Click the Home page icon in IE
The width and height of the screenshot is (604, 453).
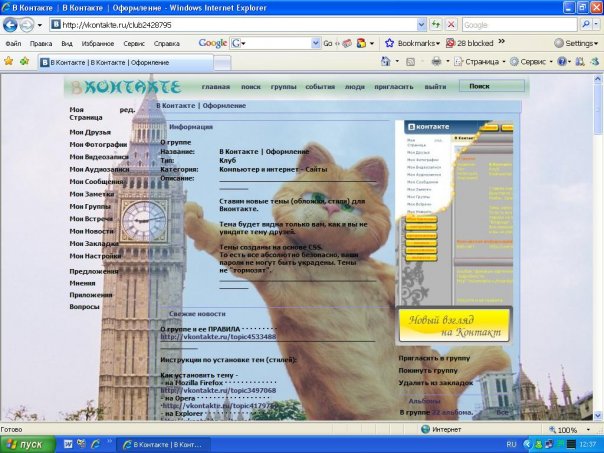click(x=385, y=62)
